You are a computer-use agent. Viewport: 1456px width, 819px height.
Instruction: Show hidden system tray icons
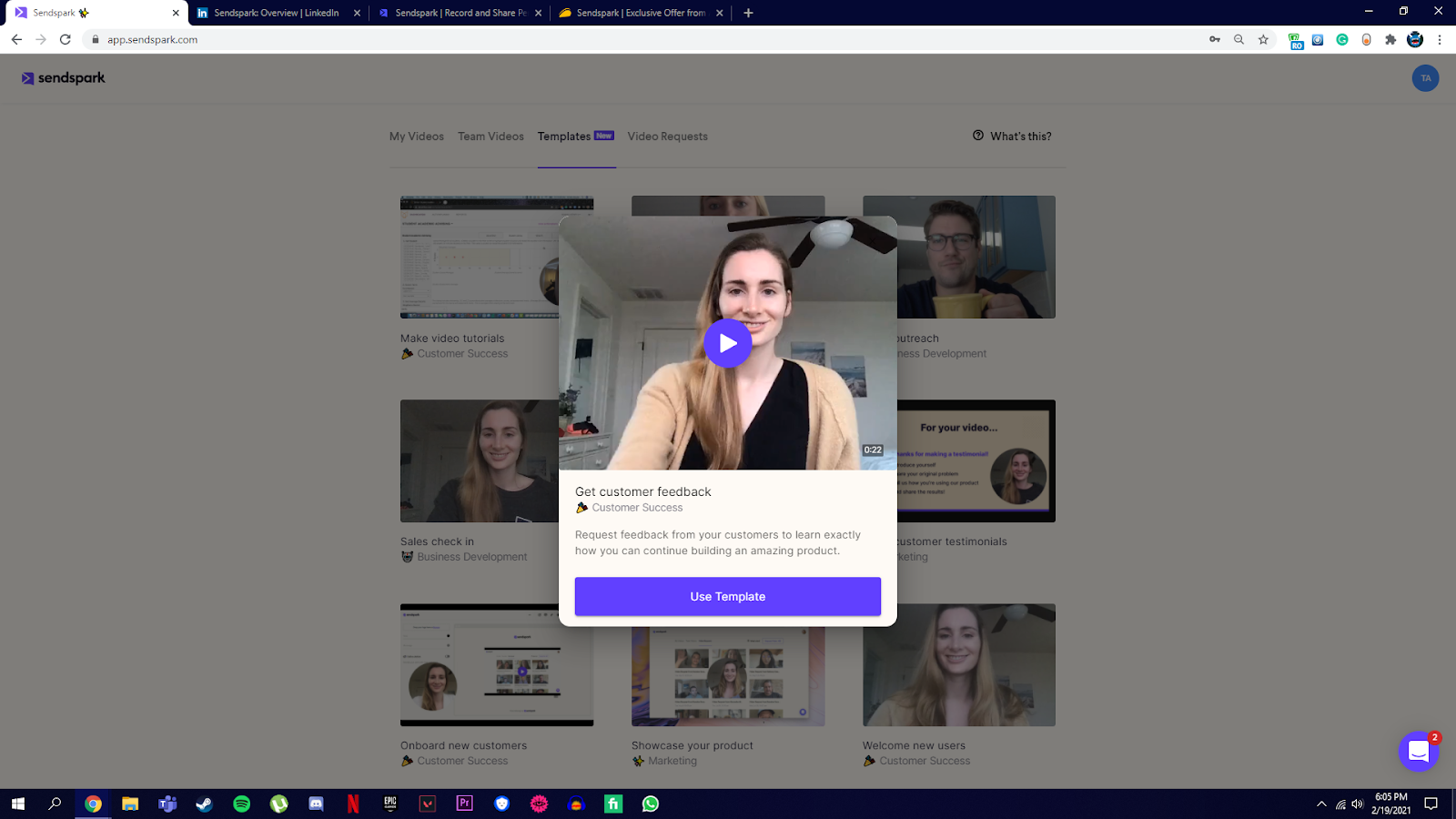[1321, 804]
